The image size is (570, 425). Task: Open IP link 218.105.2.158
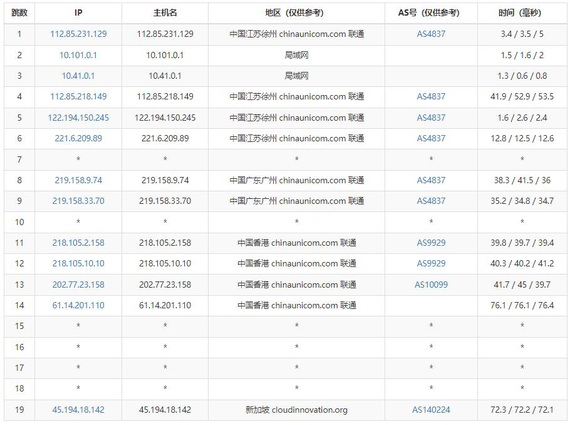click(78, 243)
